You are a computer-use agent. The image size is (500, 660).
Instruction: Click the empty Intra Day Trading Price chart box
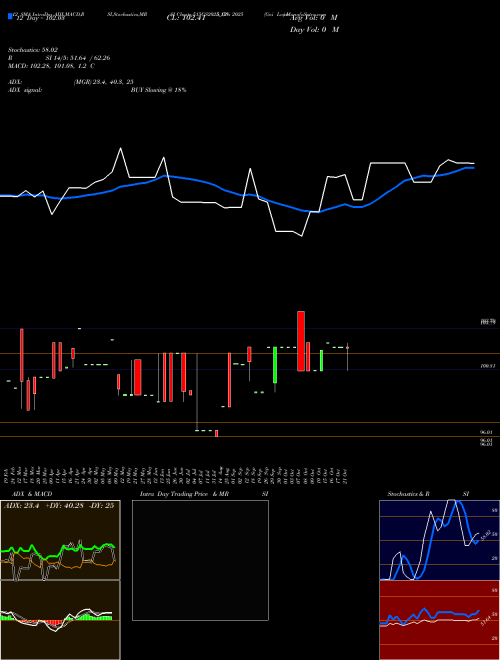tap(200, 560)
